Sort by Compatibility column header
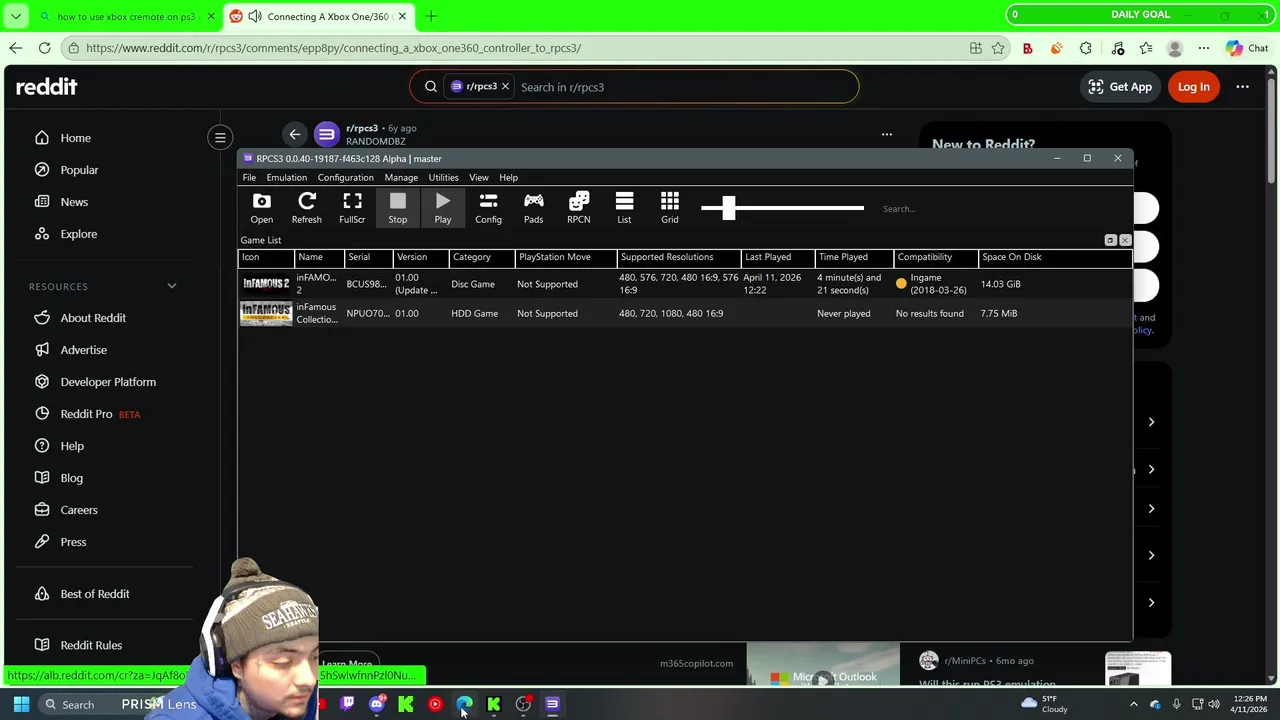Viewport: 1280px width, 720px height. 935,257
